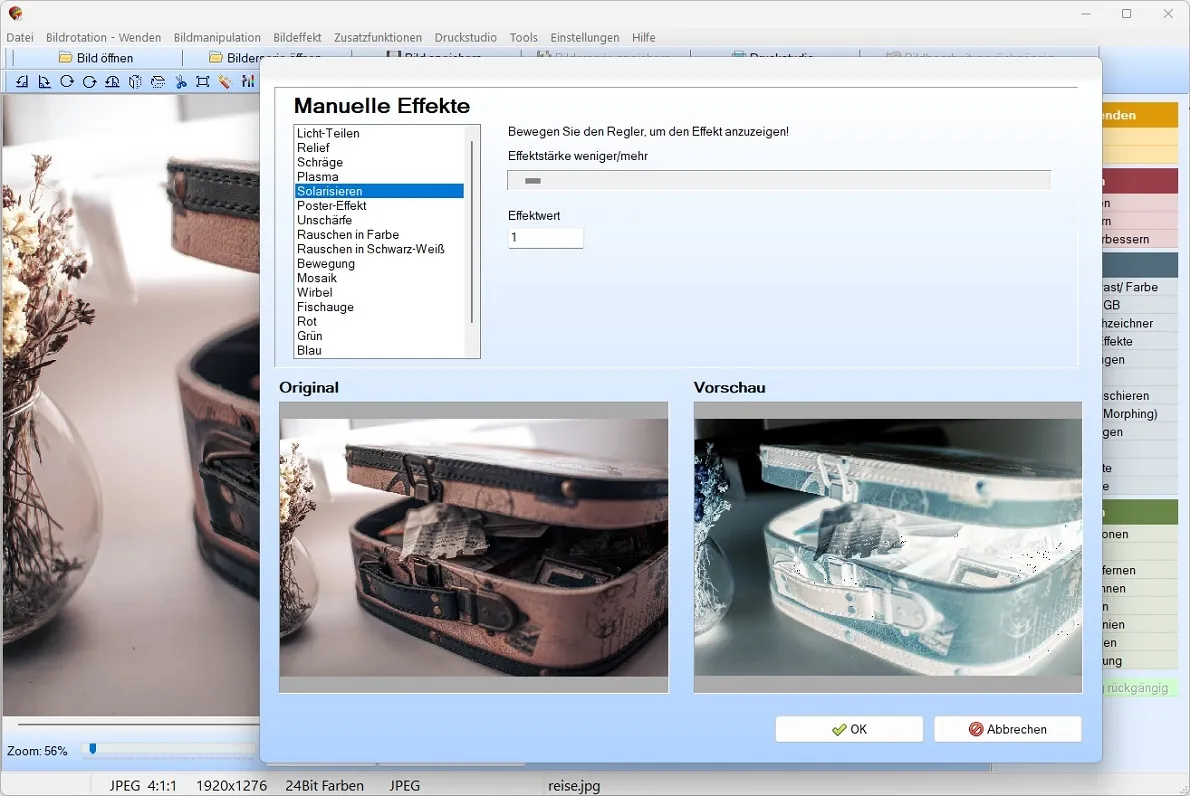Click the color levels bars icon

[248, 81]
